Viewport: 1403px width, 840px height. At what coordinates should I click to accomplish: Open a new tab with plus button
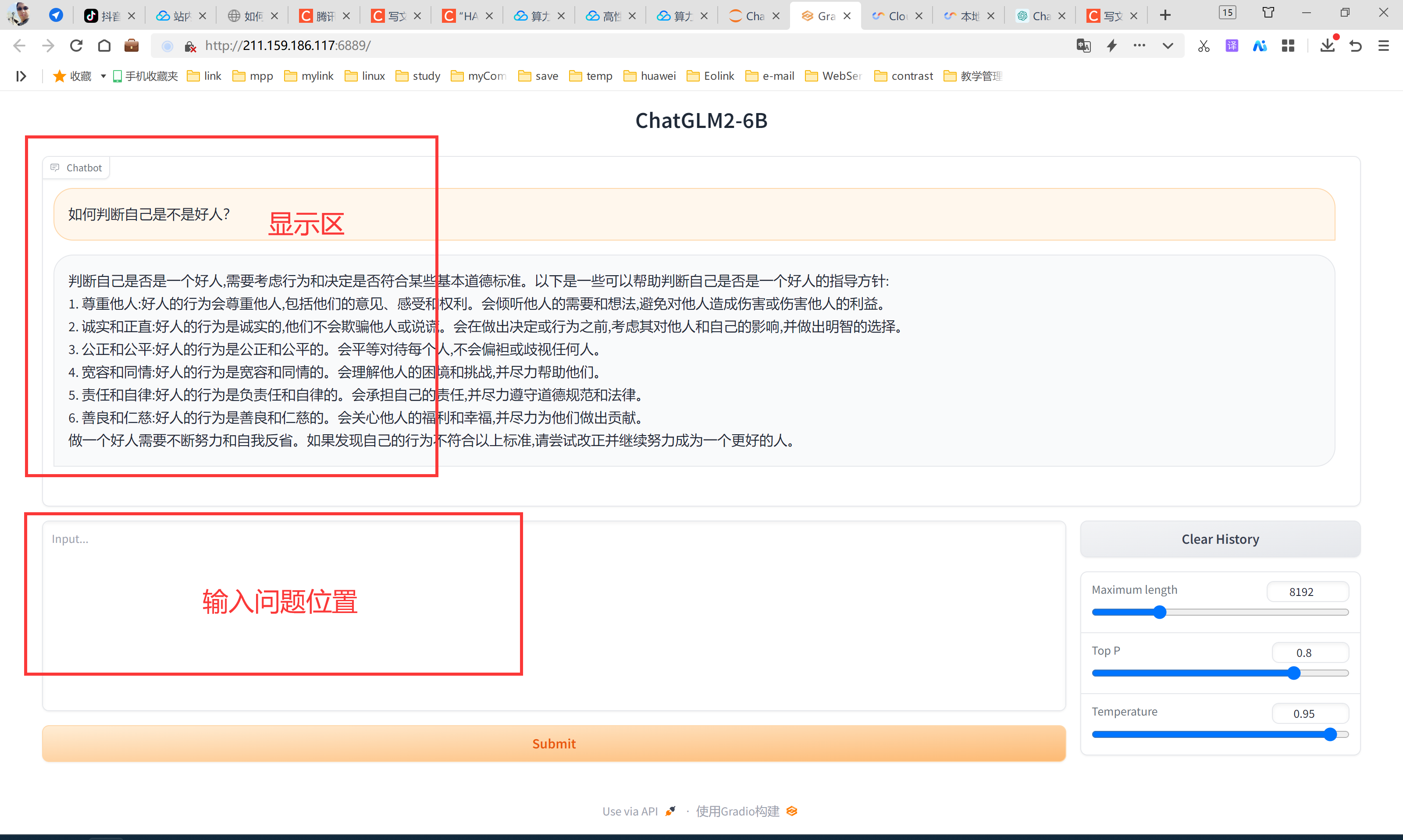1164,15
